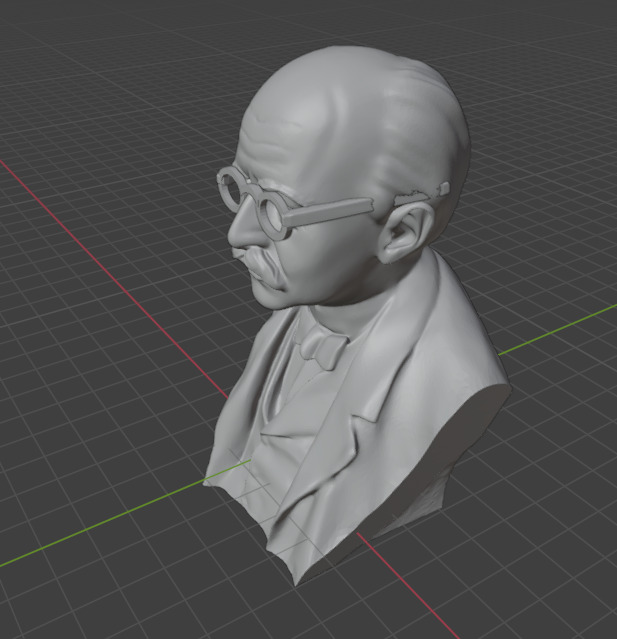
Task: Click the round eyeglasses on the bust
Action: tap(295, 202)
